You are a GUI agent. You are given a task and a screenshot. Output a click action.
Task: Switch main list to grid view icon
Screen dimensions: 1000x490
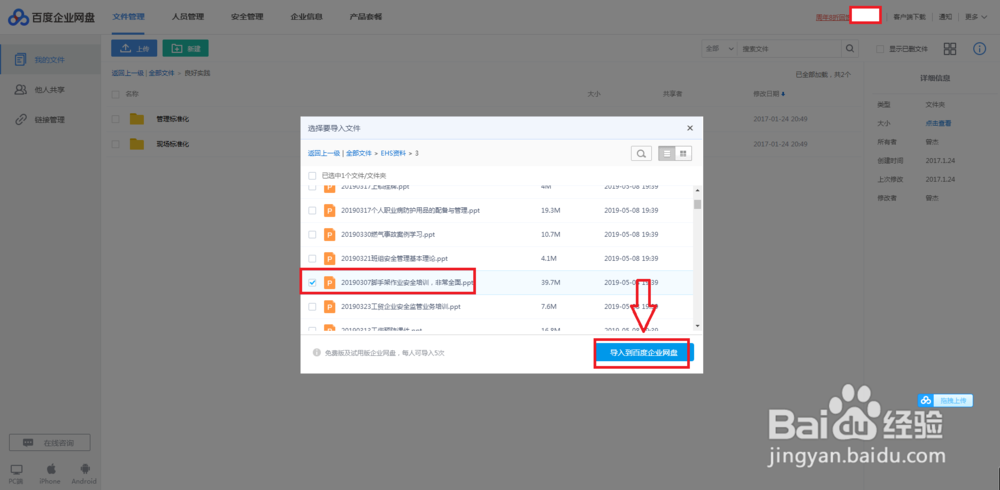pyautogui.click(x=950, y=49)
